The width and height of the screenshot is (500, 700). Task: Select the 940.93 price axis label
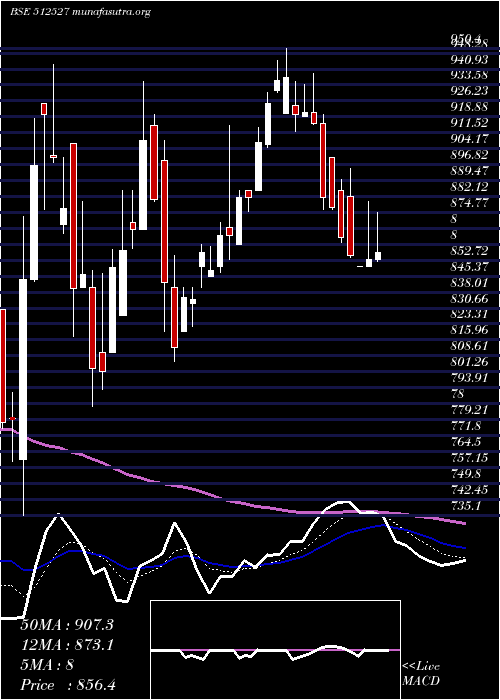pos(469,59)
